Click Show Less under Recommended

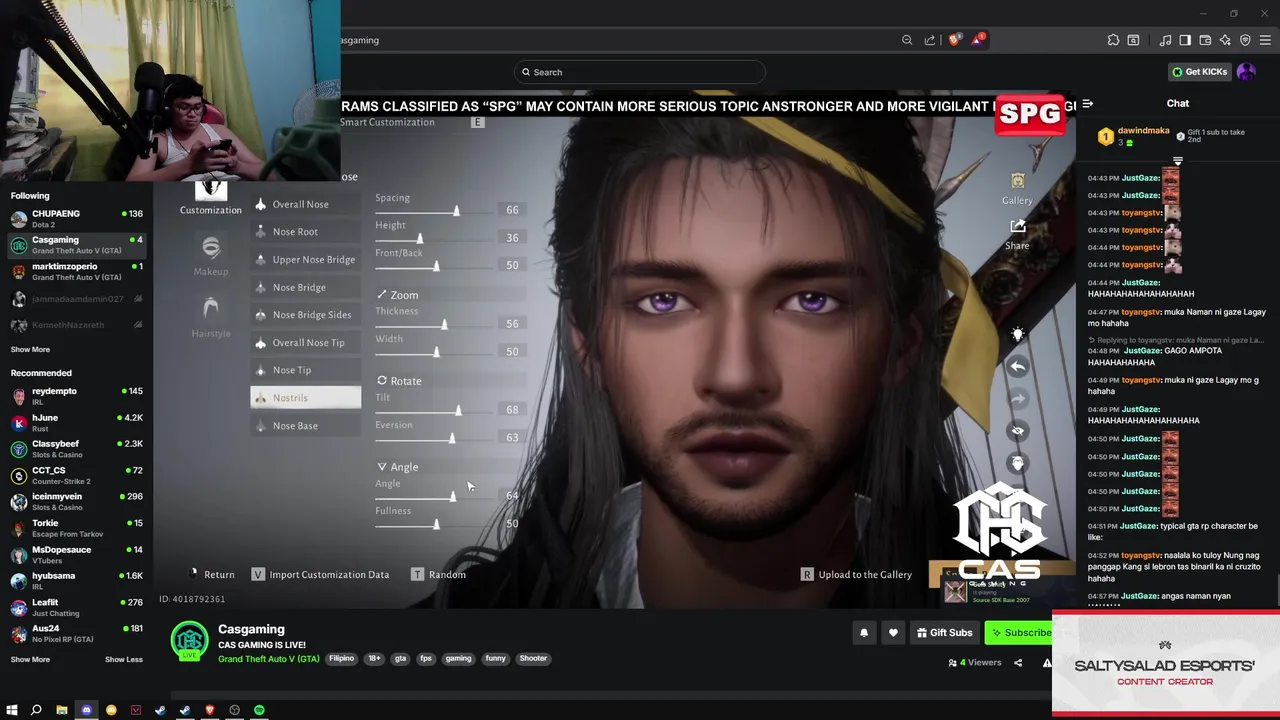pyautogui.click(x=124, y=660)
